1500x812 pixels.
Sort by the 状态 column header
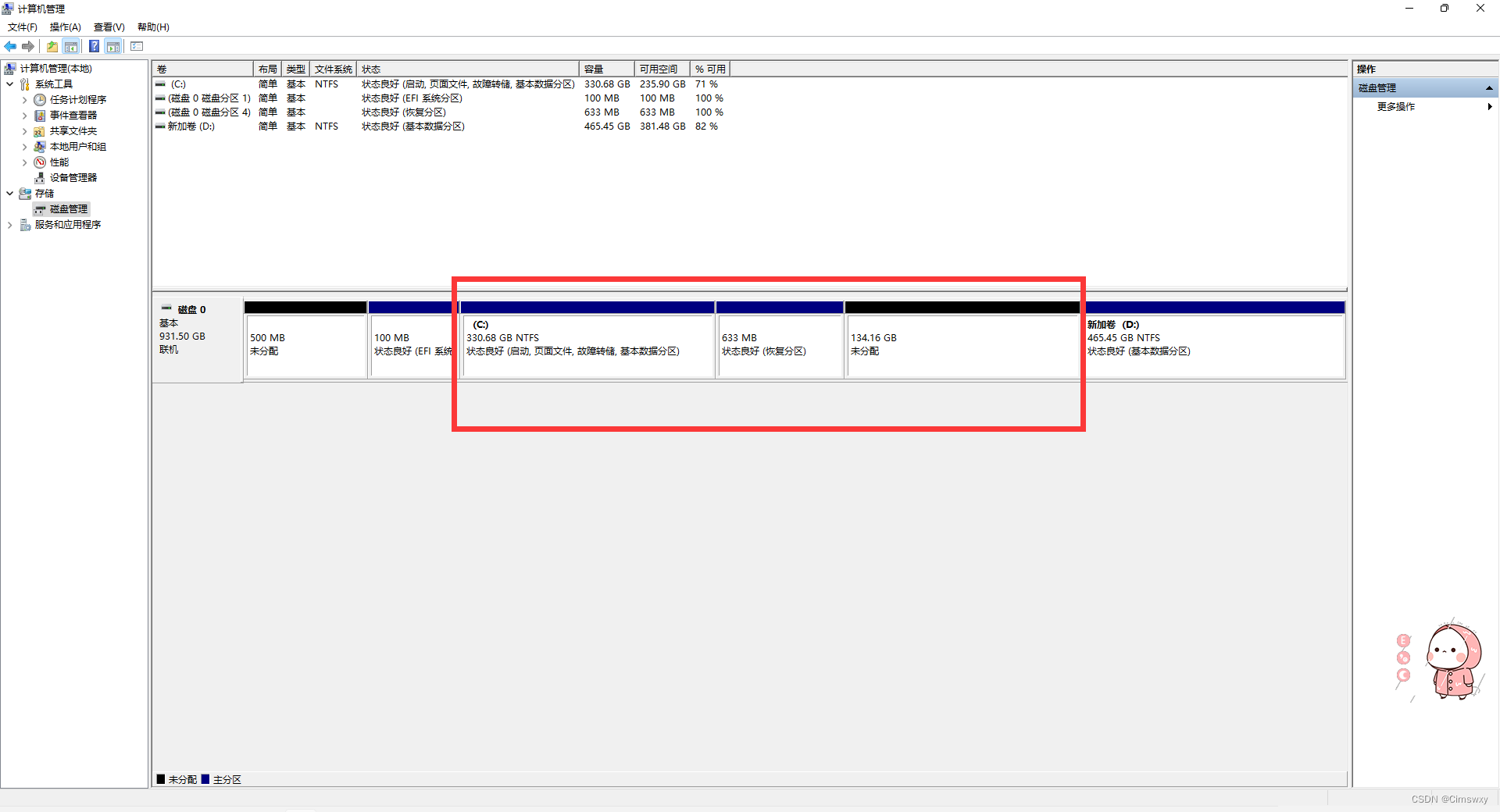[468, 69]
